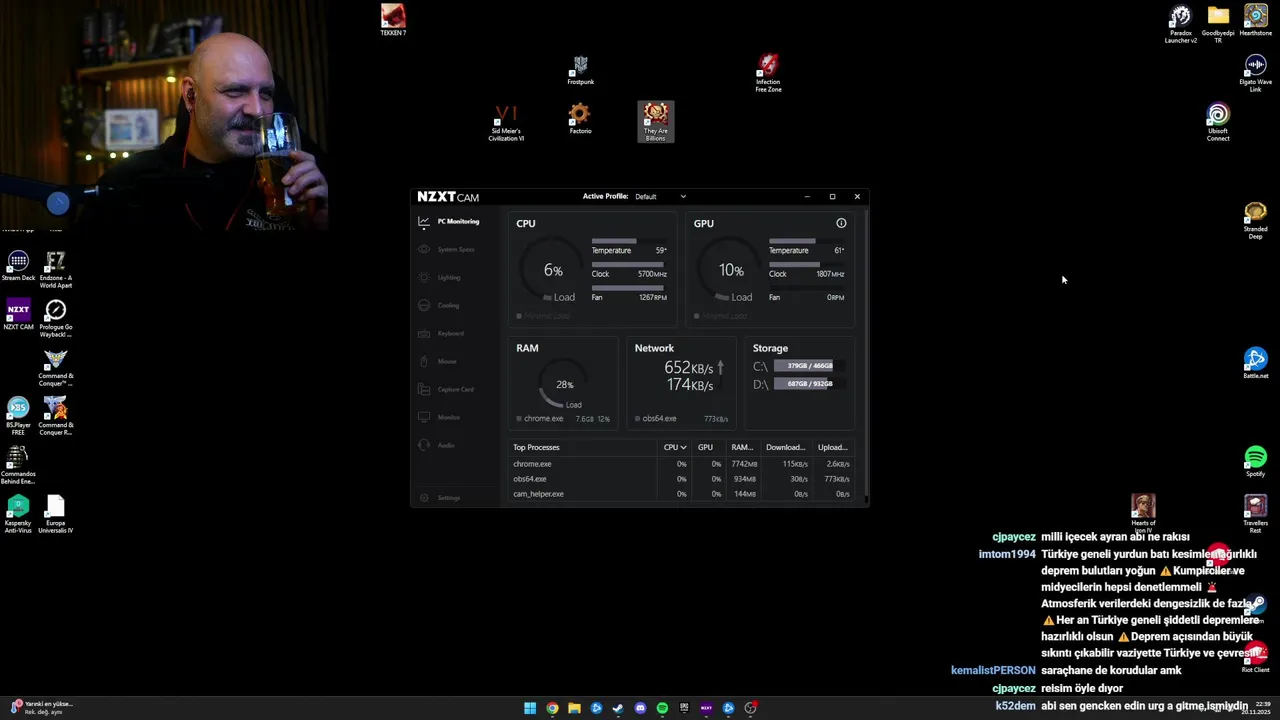This screenshot has height=720, width=1280.
Task: Select cam_helper.exe row in Top Processes
Action: click(682, 494)
